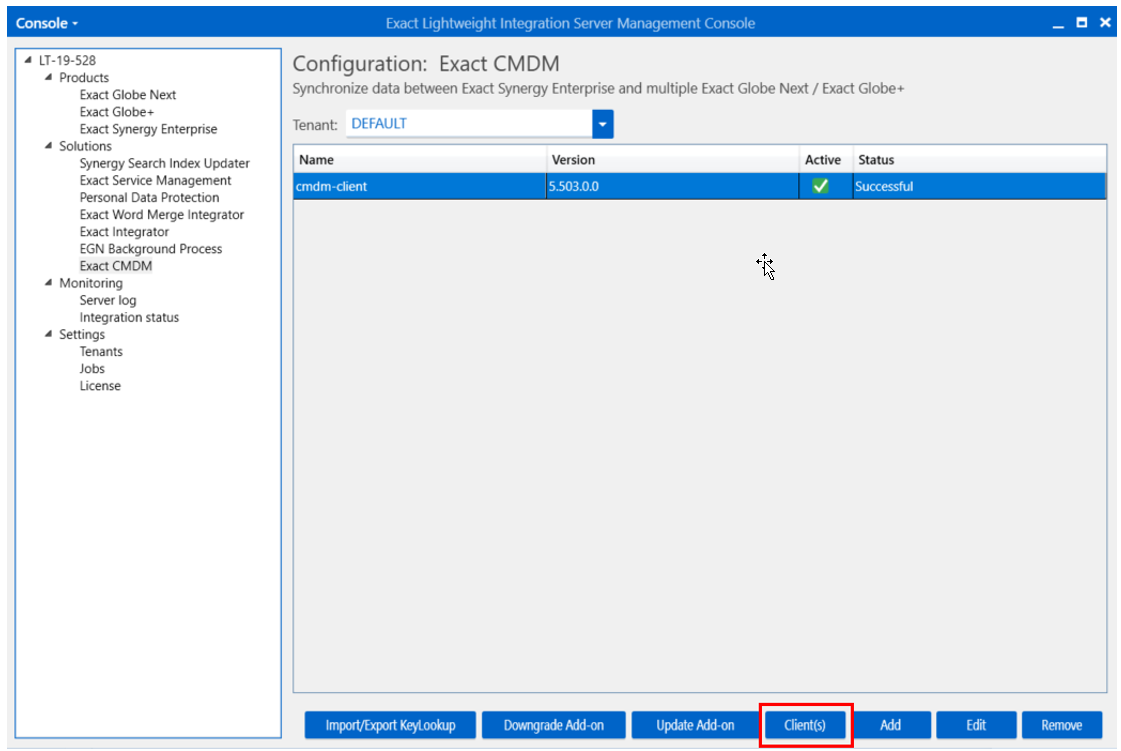The width and height of the screenshot is (1121, 751).
Task: Open EGN Background Process solution
Action: point(150,249)
